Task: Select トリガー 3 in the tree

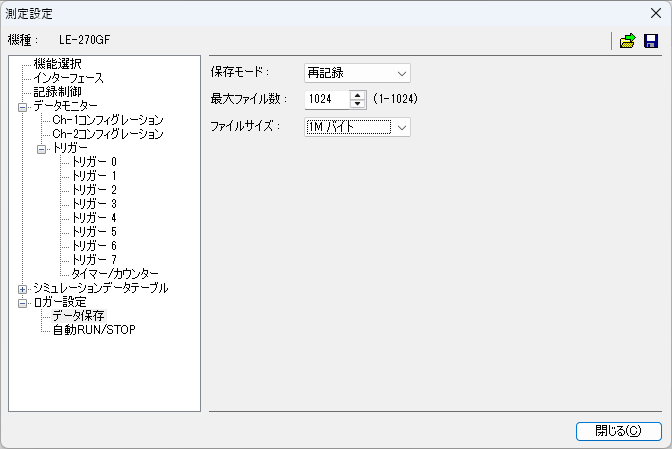Action: (94, 204)
